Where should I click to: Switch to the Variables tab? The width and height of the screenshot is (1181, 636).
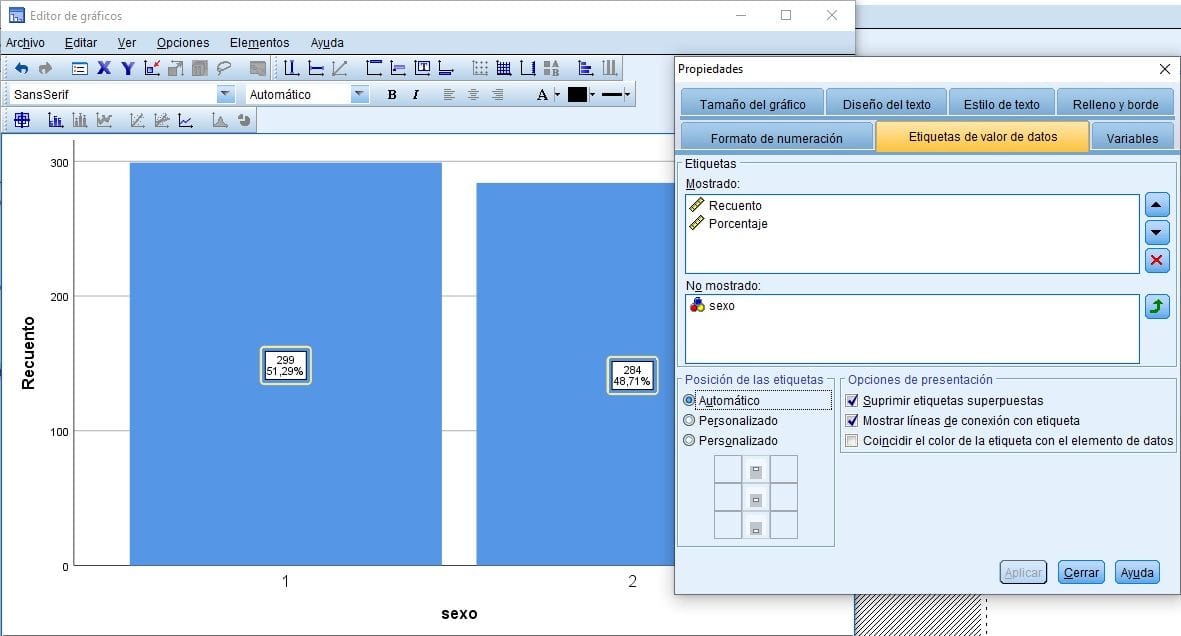point(1131,138)
